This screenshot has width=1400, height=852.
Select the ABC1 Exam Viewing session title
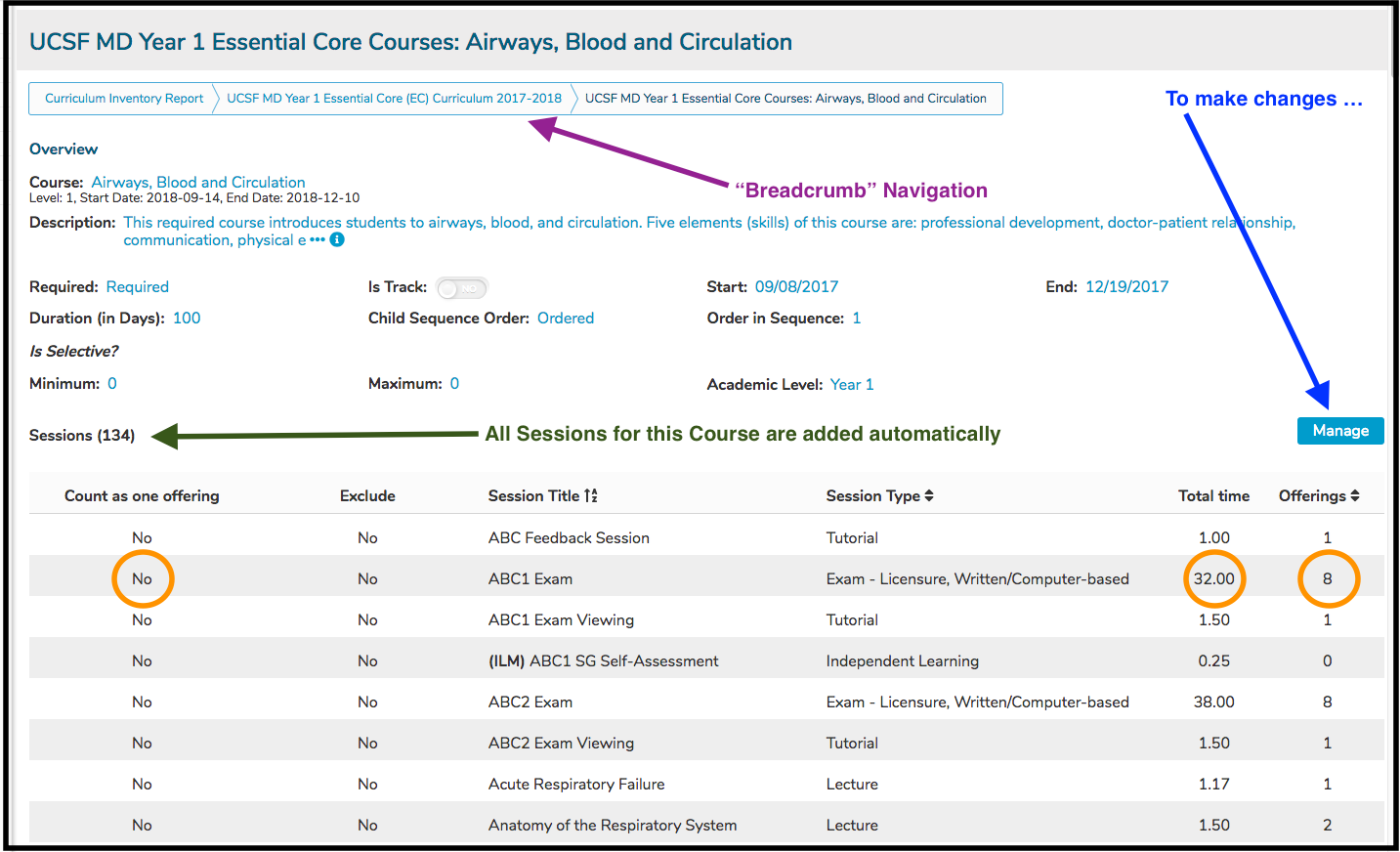(561, 619)
